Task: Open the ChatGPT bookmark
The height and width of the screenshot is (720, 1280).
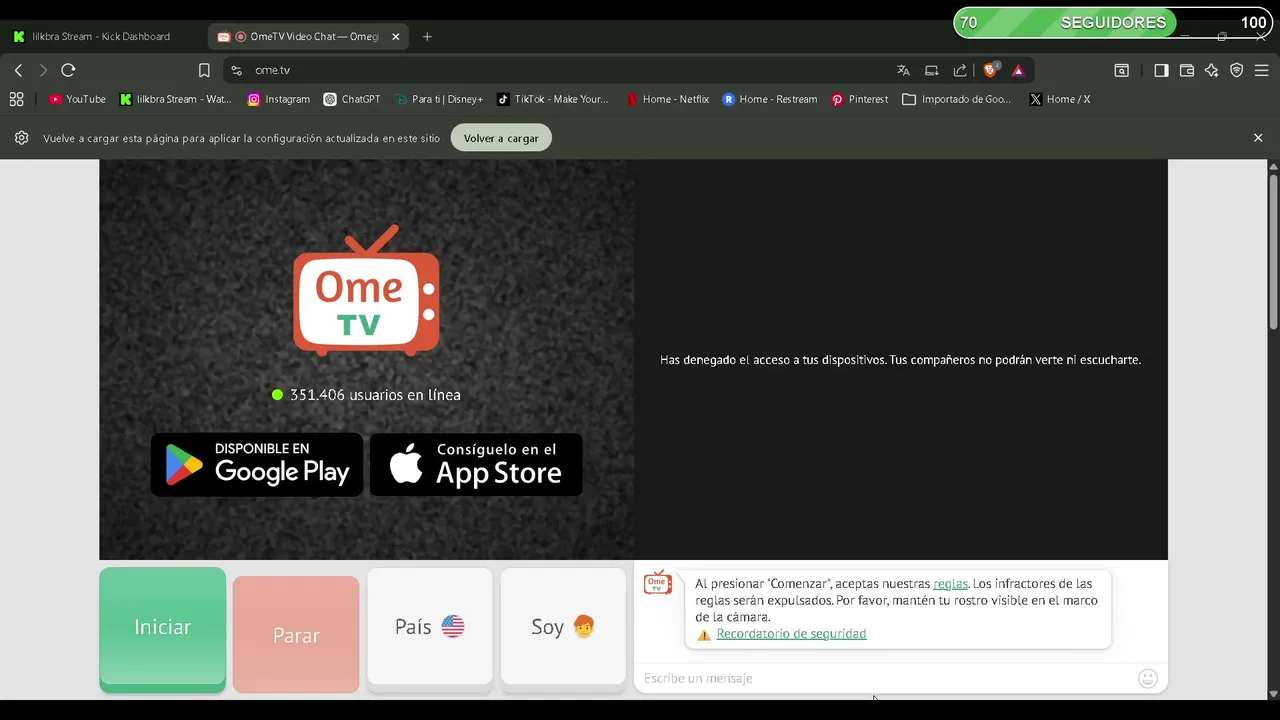Action: pyautogui.click(x=352, y=99)
